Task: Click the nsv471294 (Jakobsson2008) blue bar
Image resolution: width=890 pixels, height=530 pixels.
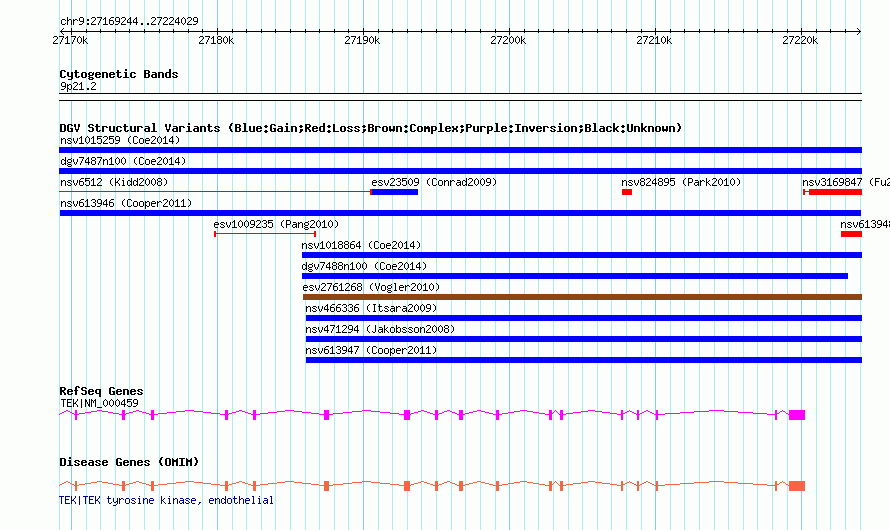Action: (x=583, y=339)
